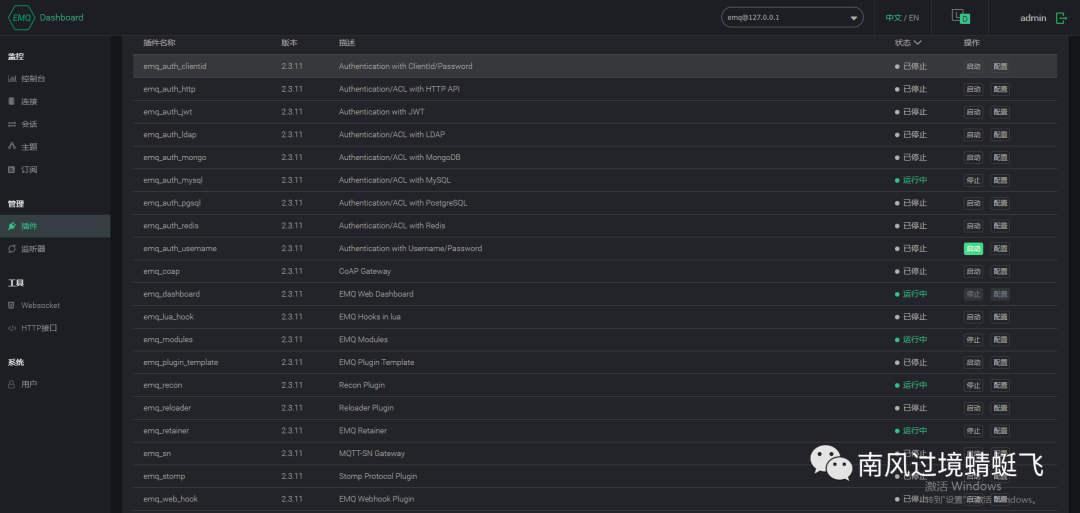The width and height of the screenshot is (1080, 513).
Task: Select the emq_dashboard plugin name
Action: [x=172, y=294]
